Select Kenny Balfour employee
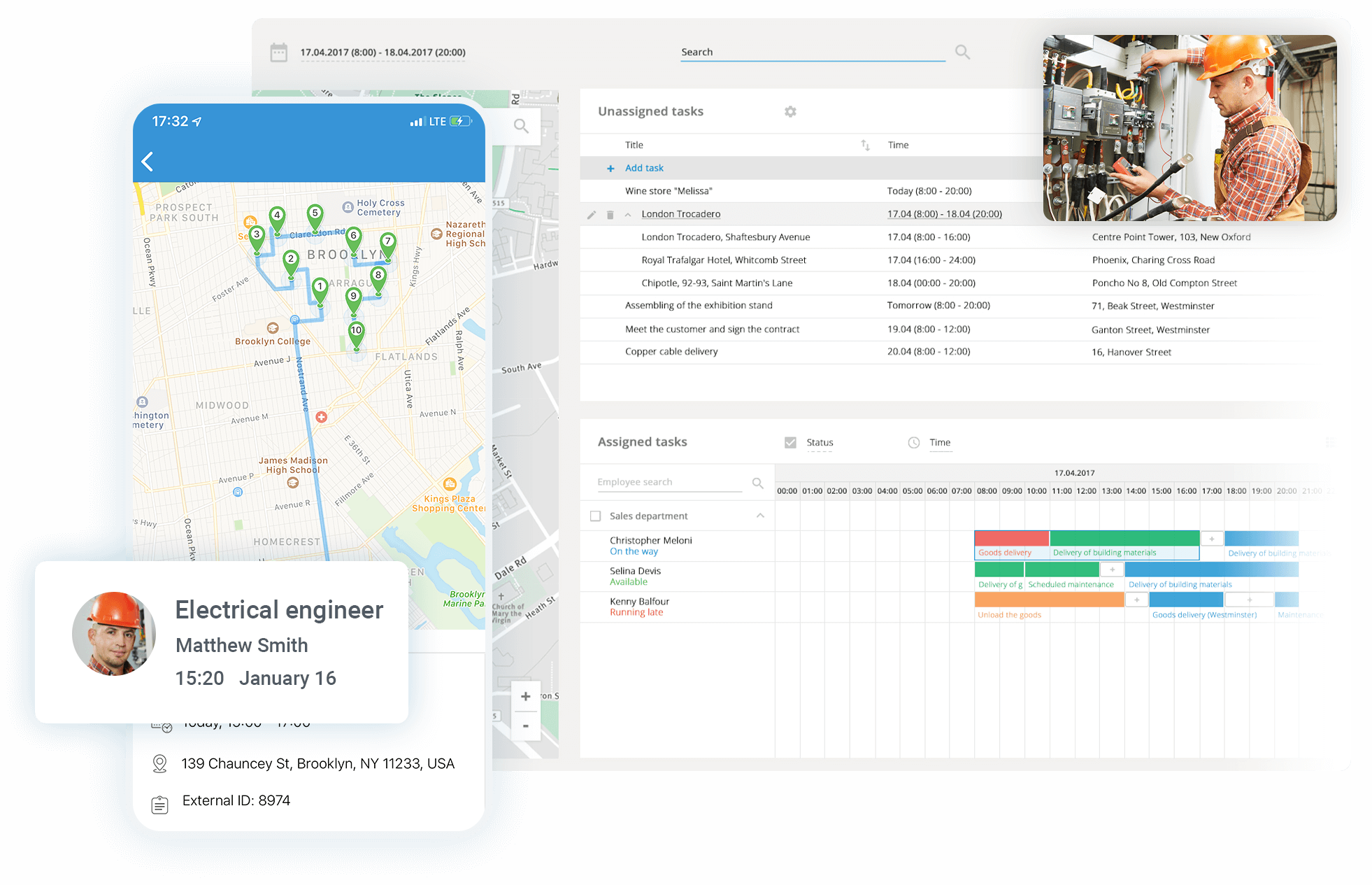 (x=639, y=601)
